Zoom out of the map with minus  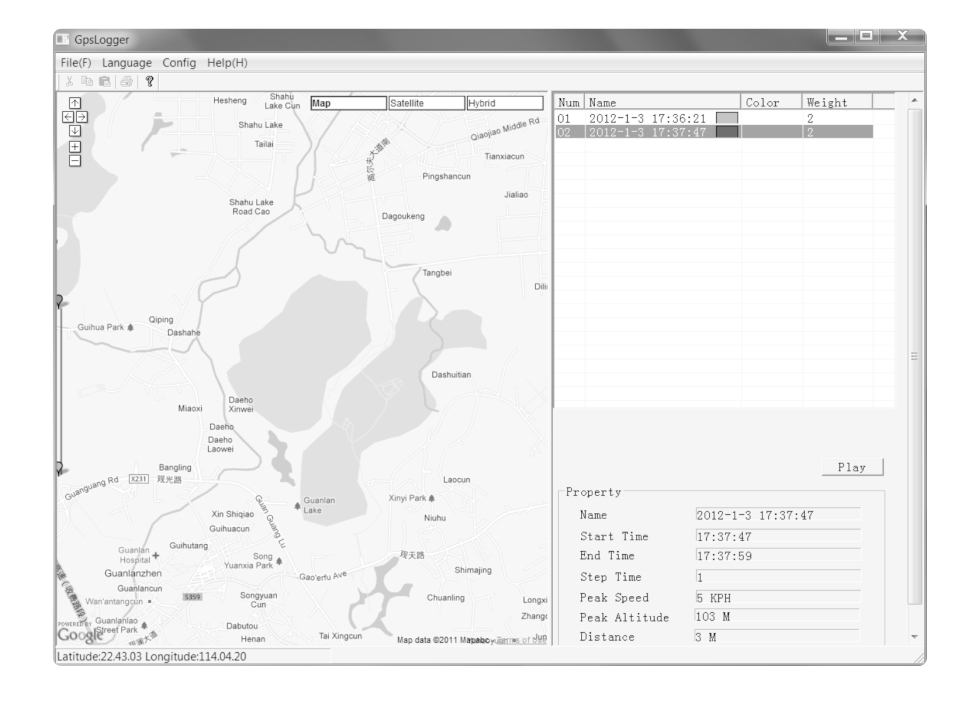(x=74, y=159)
